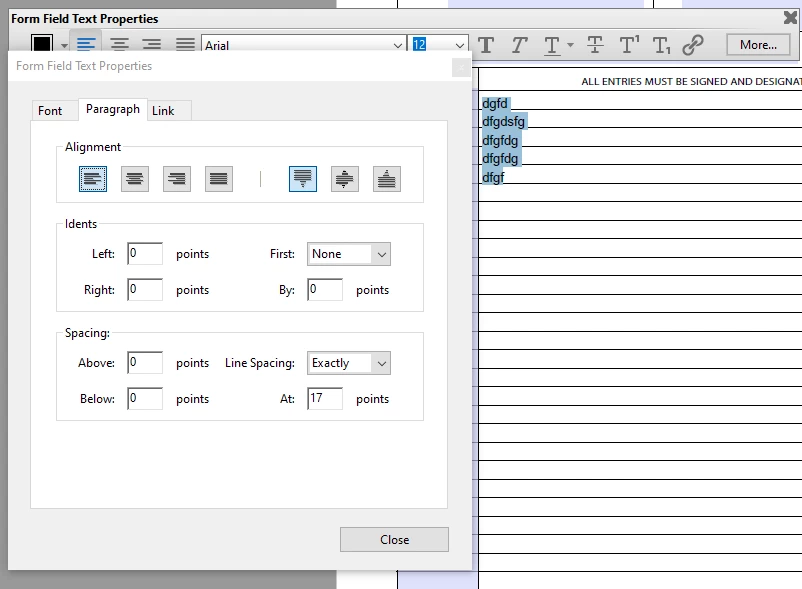This screenshot has width=802, height=589.
Task: Click the More... button
Action: (758, 45)
